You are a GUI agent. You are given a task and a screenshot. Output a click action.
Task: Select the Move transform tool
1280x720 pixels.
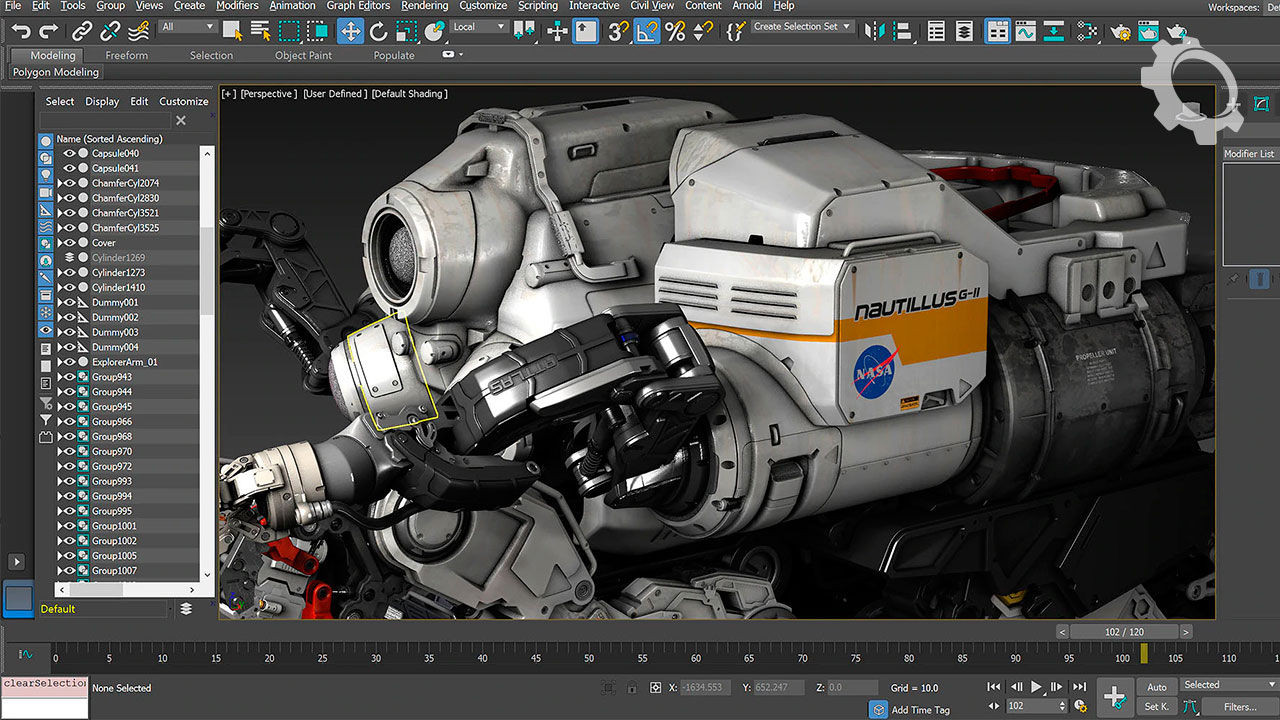point(350,31)
